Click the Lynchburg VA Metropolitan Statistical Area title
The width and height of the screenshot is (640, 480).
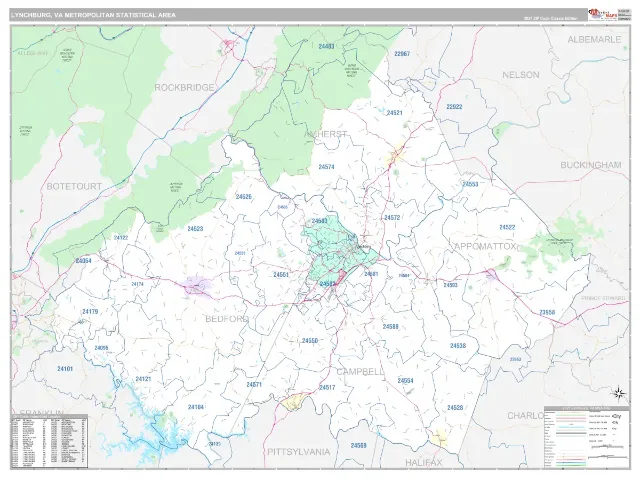(93, 15)
